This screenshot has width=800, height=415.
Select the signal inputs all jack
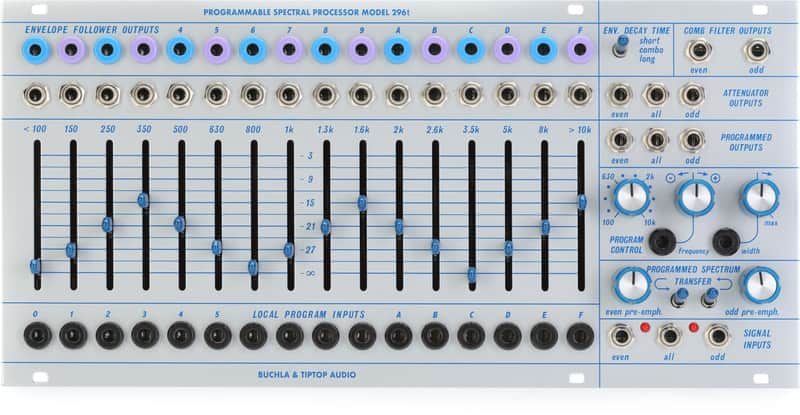[x=668, y=336]
